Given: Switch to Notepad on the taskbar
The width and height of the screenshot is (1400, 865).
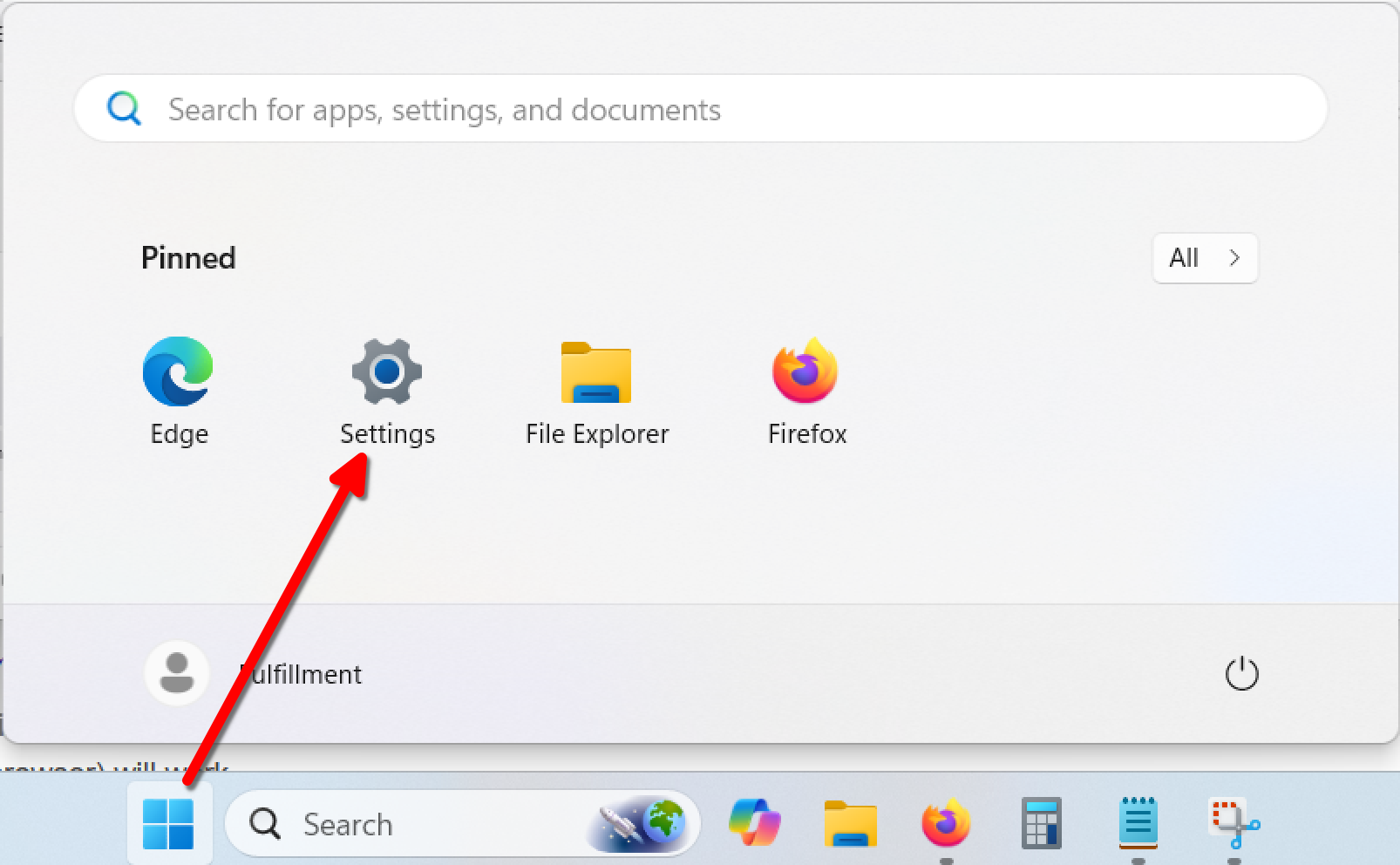Looking at the screenshot, I should click(x=1138, y=824).
